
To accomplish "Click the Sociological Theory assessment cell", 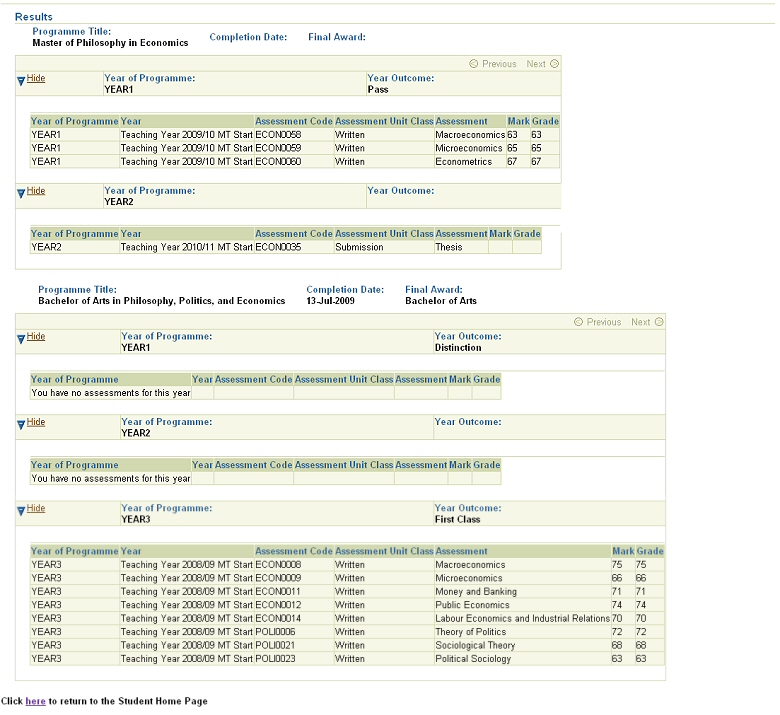I will [475, 646].
